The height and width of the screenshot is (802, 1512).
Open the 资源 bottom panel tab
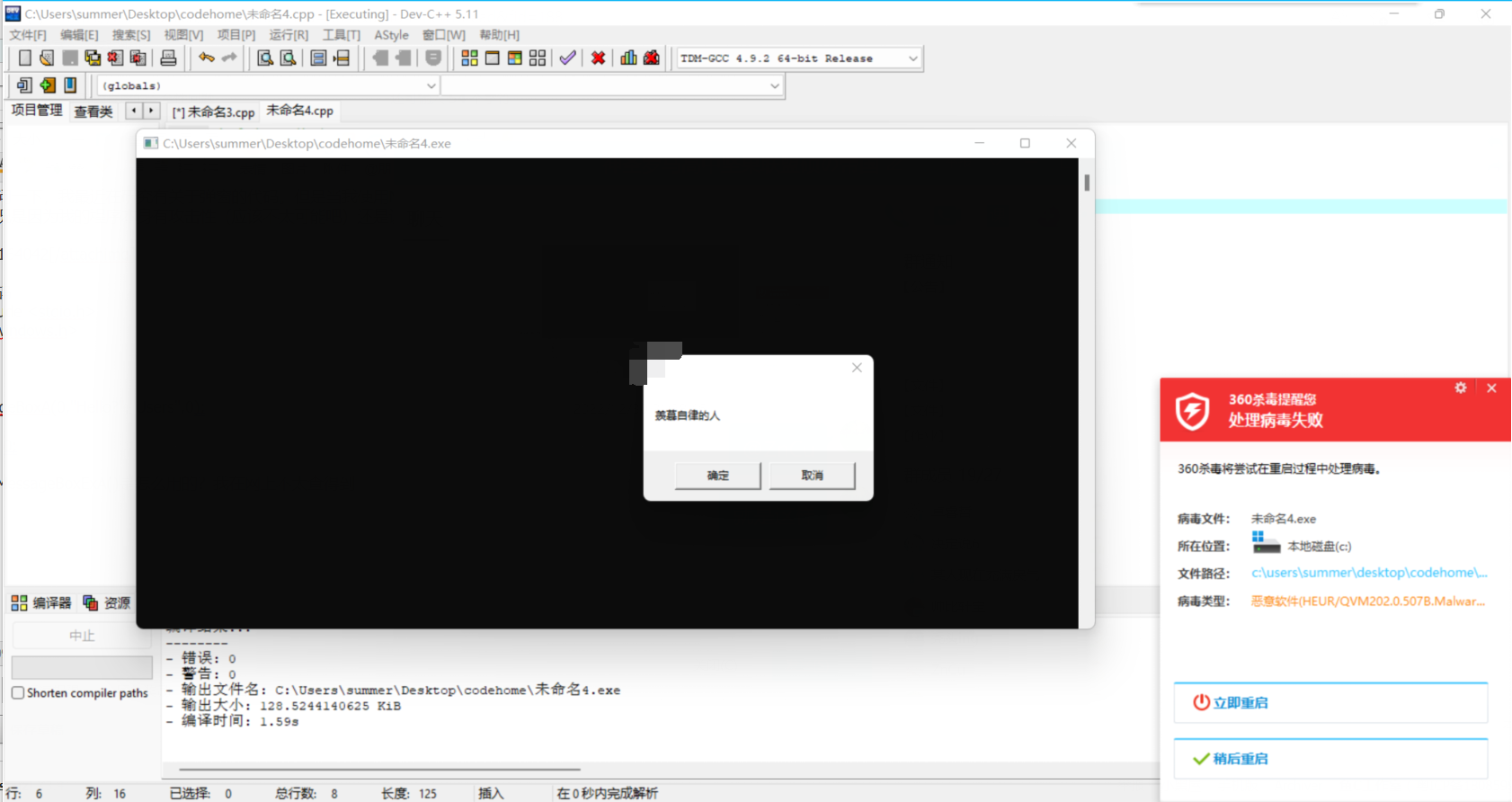point(107,602)
